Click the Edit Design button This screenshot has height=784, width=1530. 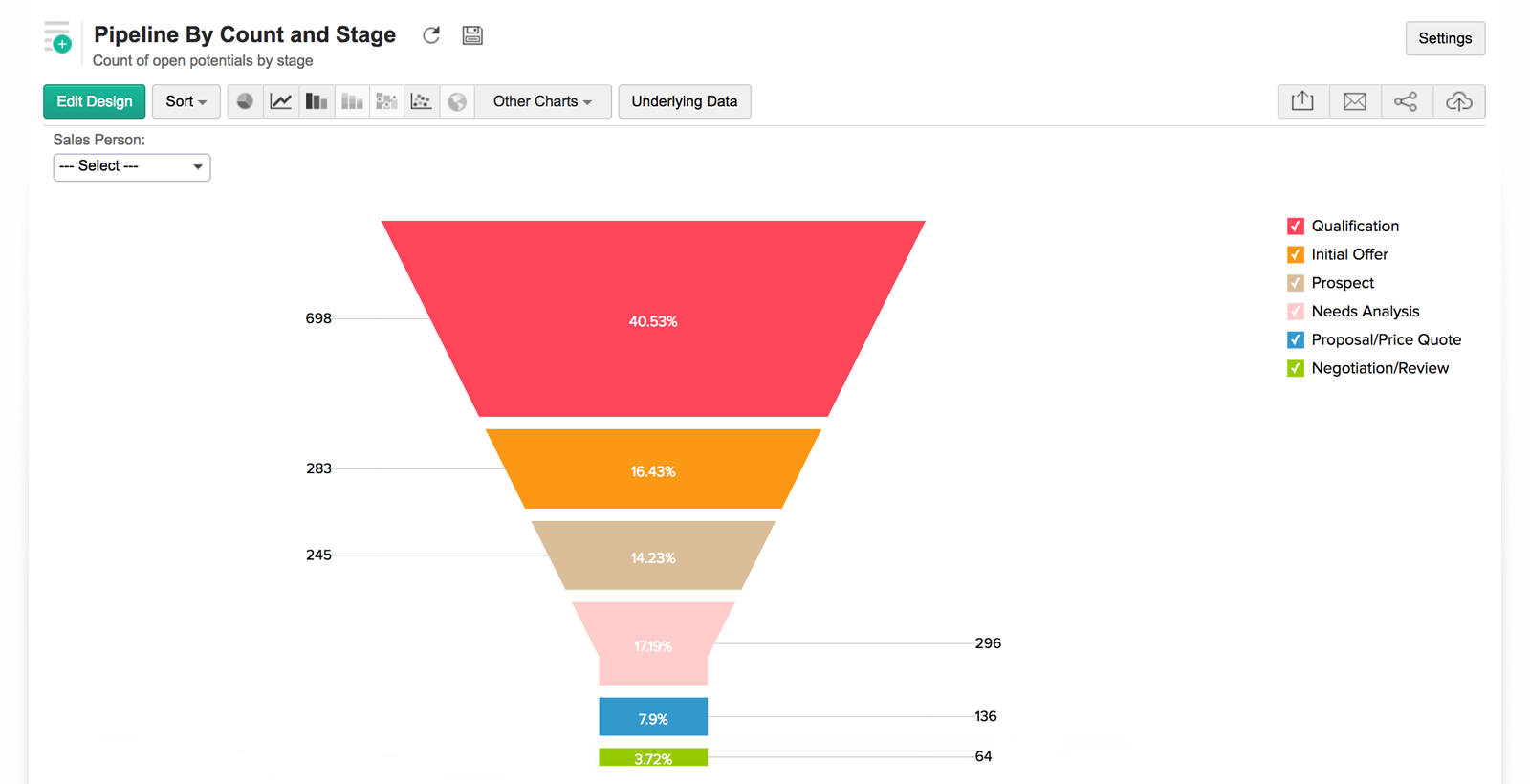pos(94,101)
